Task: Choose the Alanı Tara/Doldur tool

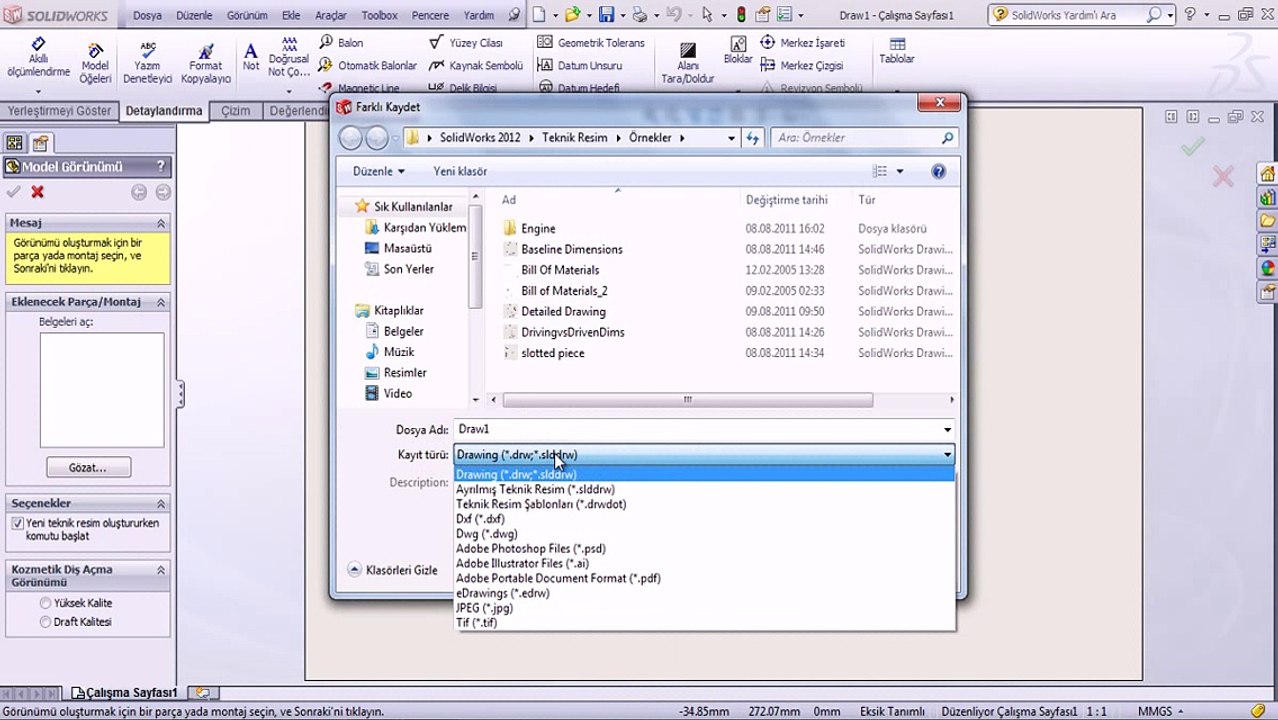Action: click(688, 62)
